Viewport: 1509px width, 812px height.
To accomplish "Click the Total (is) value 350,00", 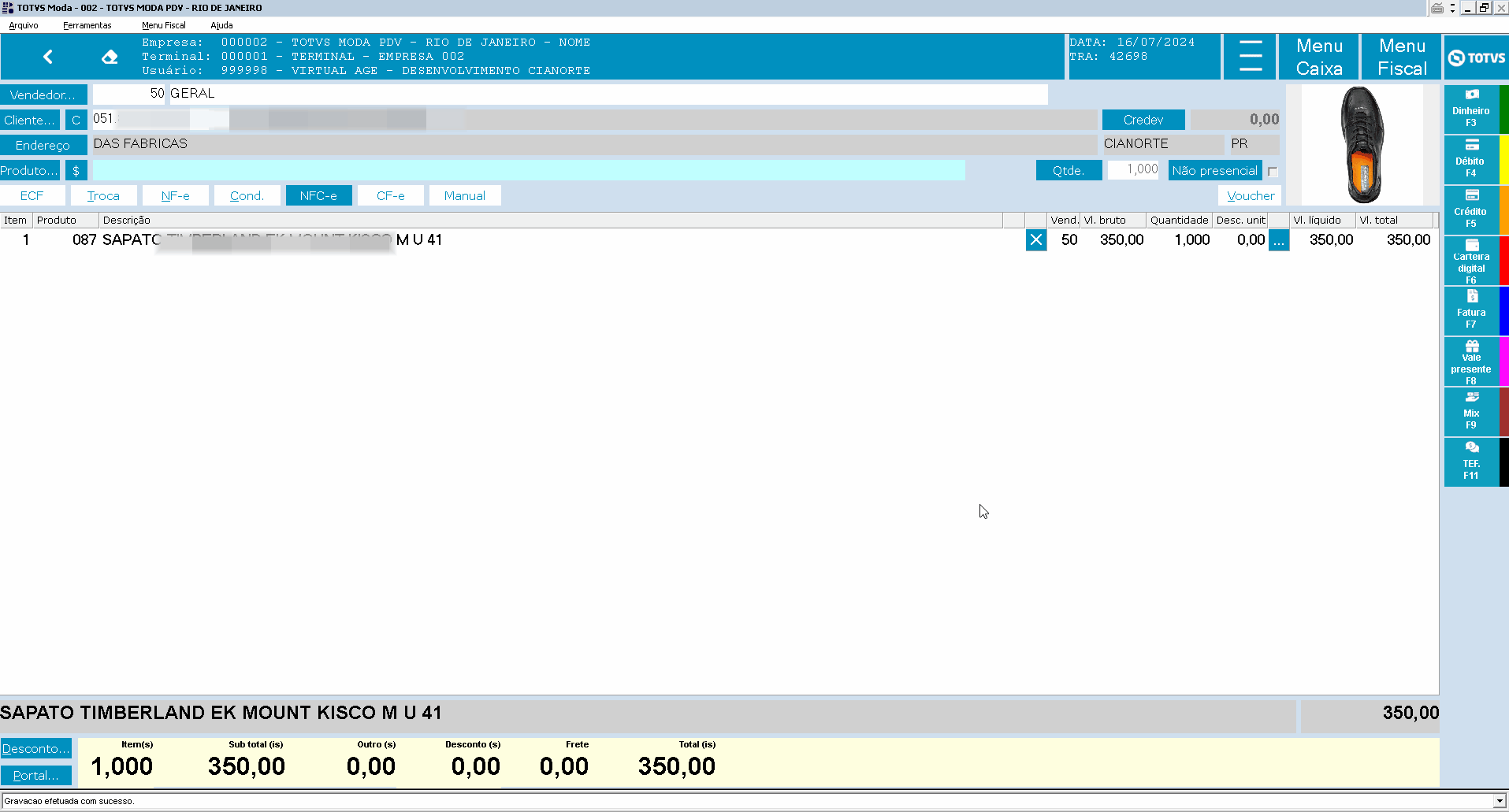I will pos(677,766).
